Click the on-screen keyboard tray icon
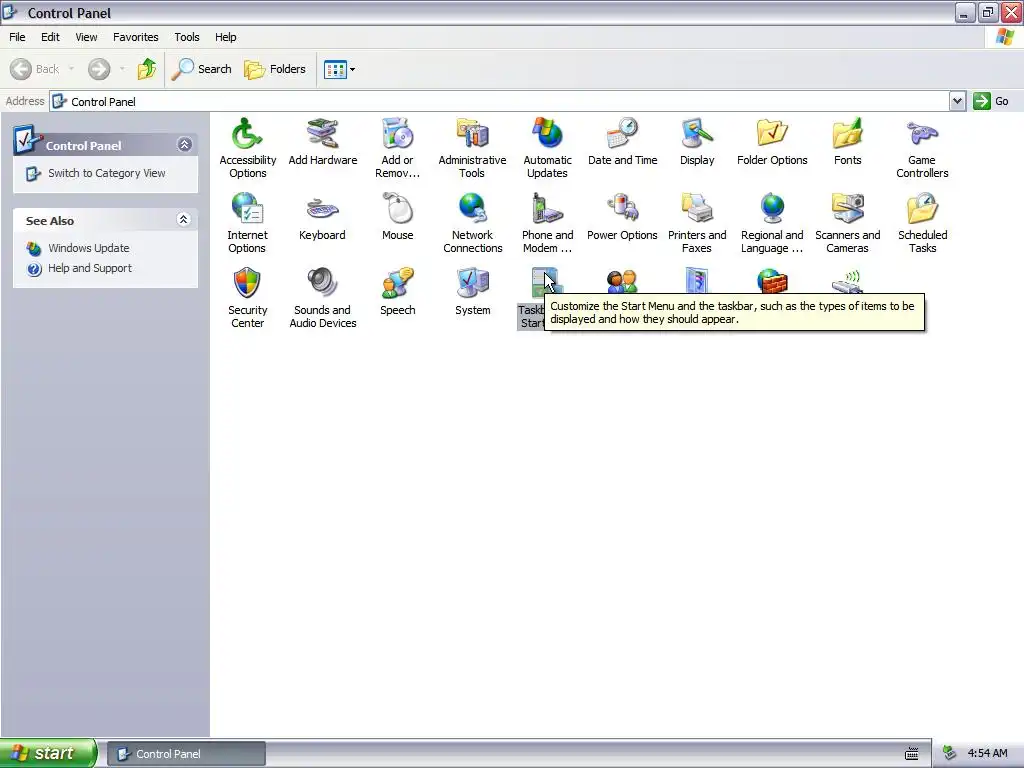 (x=912, y=754)
